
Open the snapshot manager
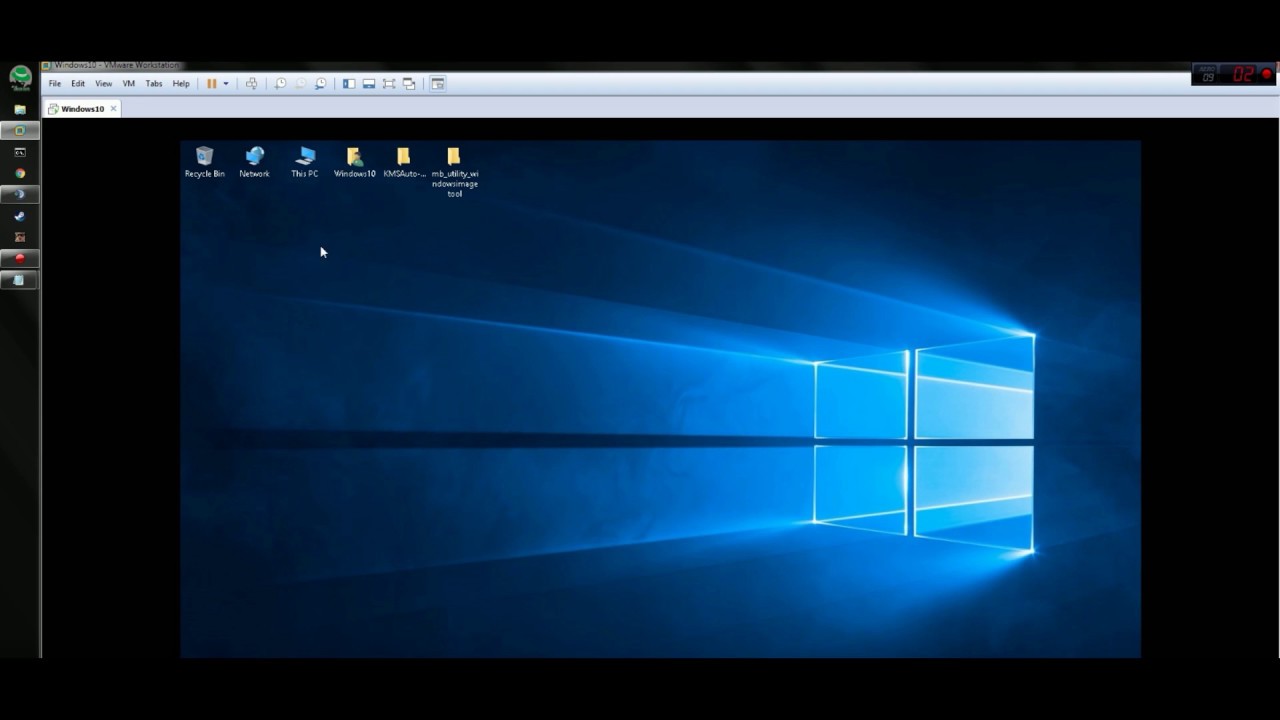click(321, 84)
